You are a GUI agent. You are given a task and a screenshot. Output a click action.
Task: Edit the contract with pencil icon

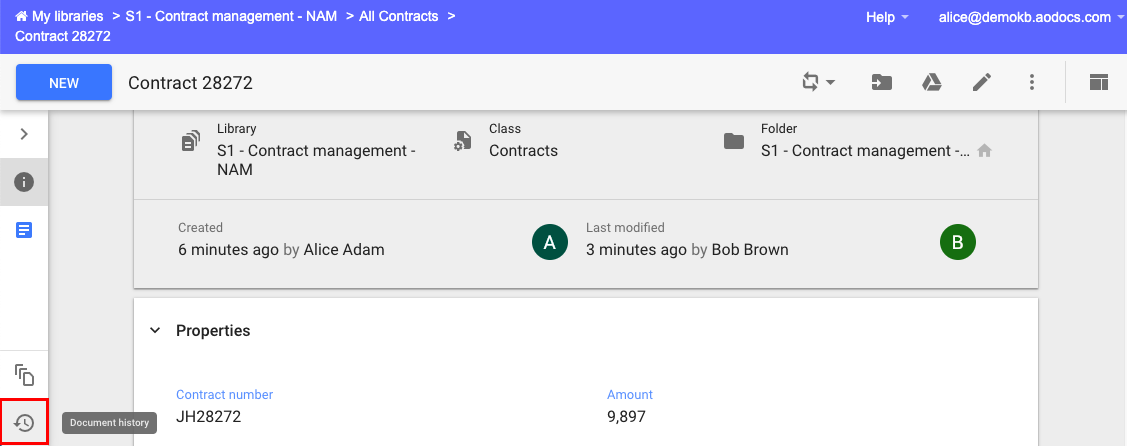pos(982,83)
